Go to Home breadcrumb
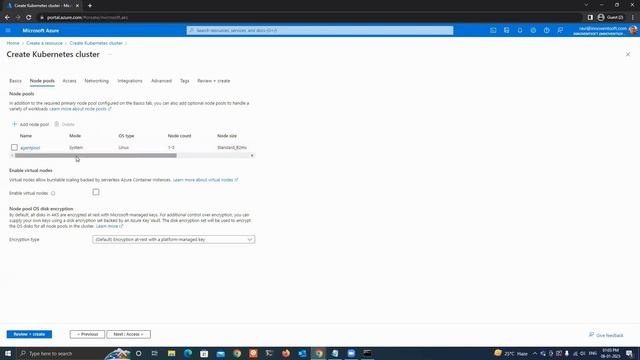The image size is (640, 360). (13, 43)
